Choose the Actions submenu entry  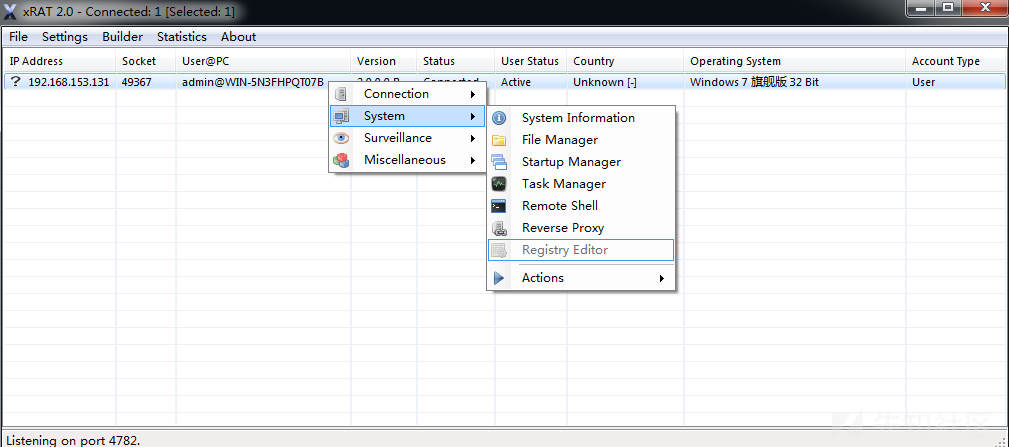(581, 278)
